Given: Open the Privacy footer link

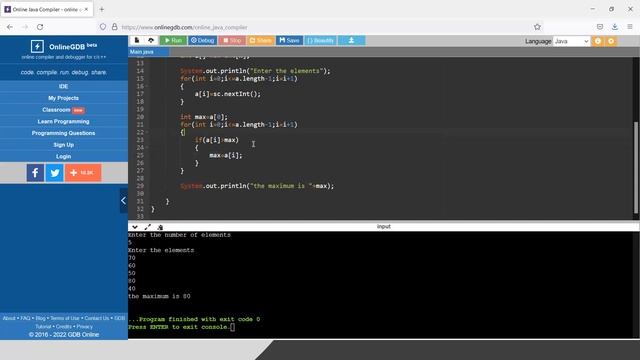Looking at the screenshot, I should [84, 327].
